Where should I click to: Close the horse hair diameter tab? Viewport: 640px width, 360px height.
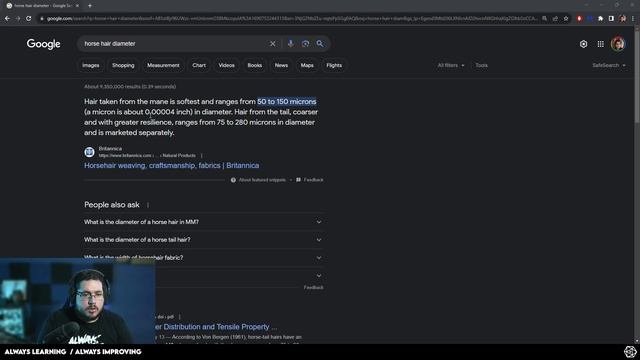pos(77,6)
